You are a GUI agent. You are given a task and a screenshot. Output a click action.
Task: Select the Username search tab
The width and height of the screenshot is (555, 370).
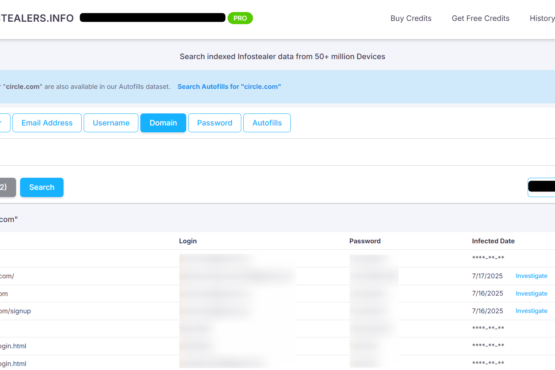click(111, 123)
